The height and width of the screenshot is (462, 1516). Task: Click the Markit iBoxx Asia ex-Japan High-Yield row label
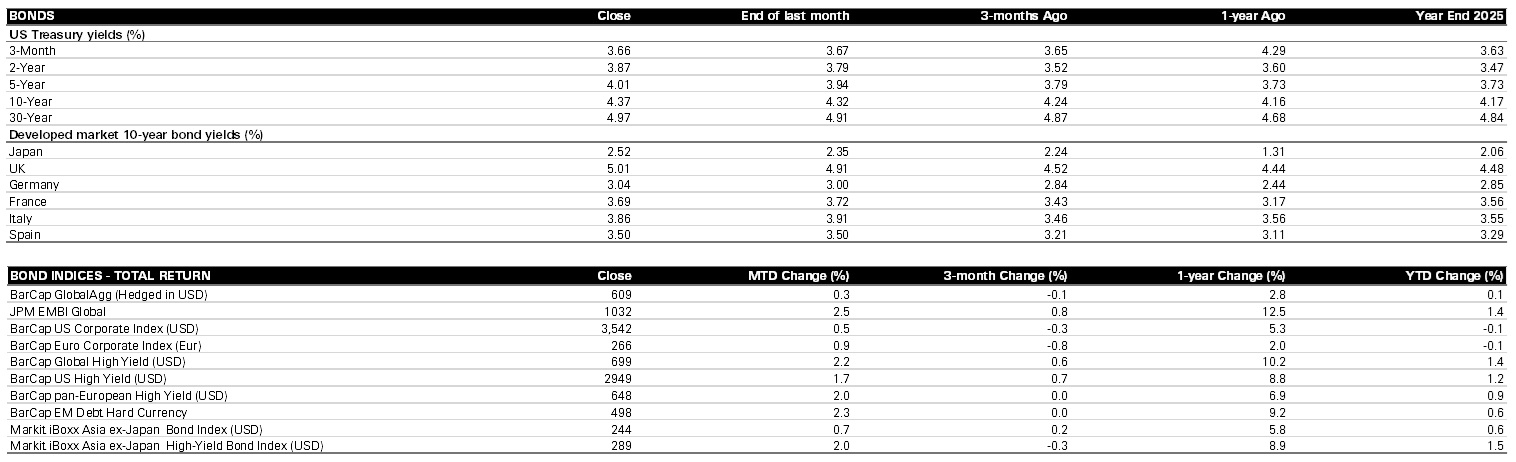click(x=166, y=445)
